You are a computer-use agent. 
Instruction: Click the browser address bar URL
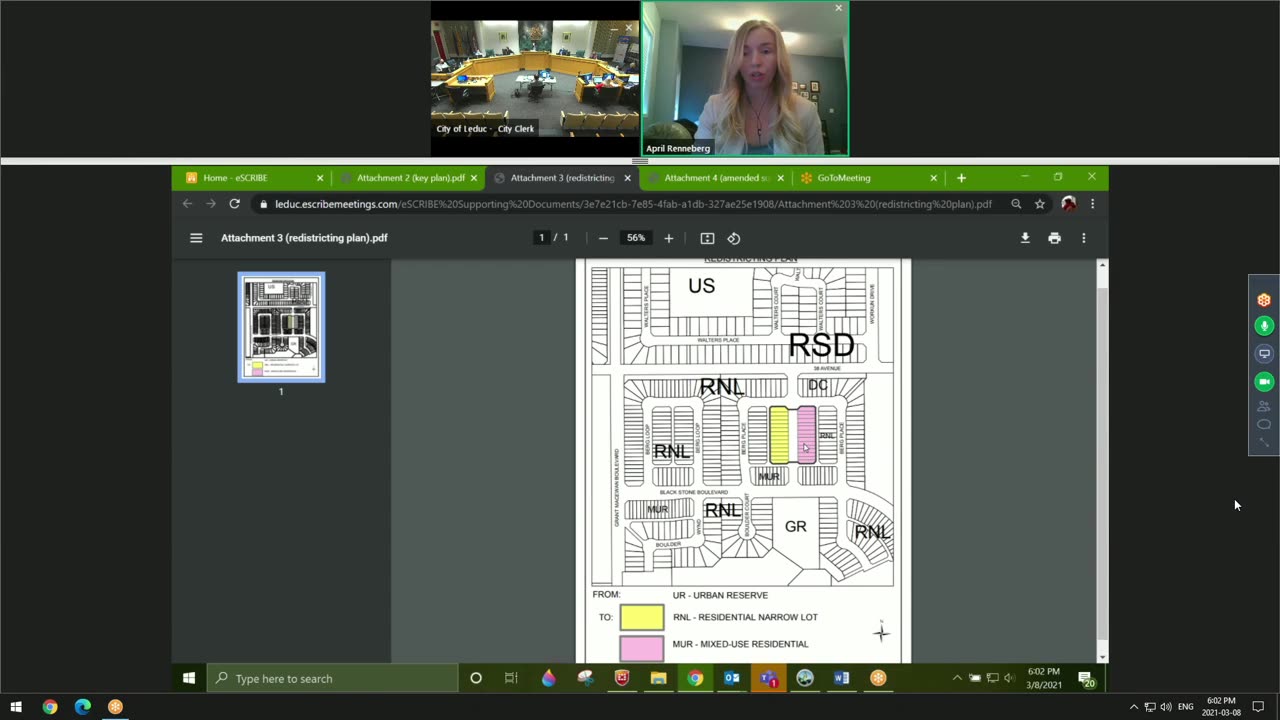click(633, 204)
